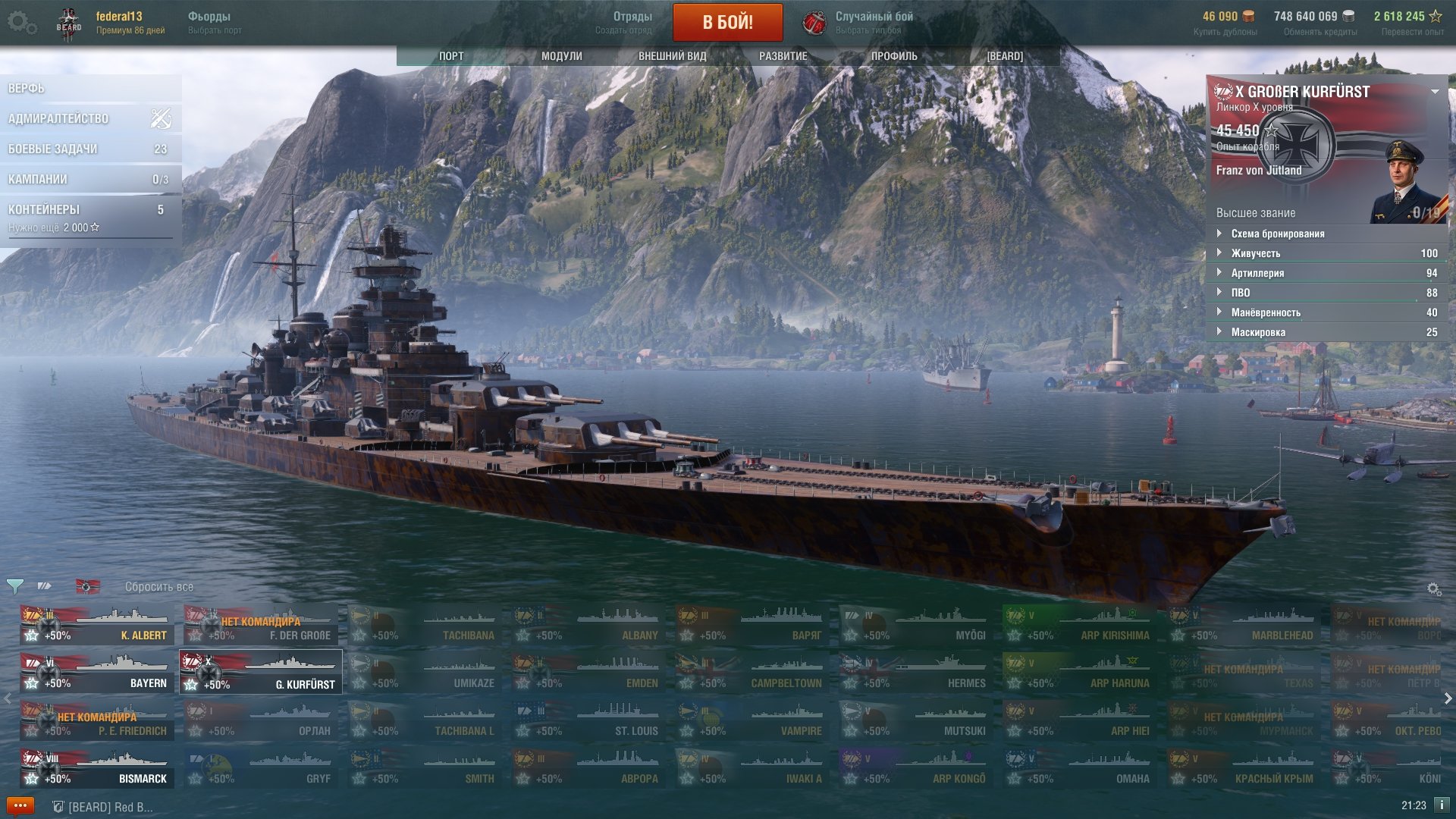This screenshot has width=1456, height=819.
Task: Toggle the German nation flag filter
Action: [x=88, y=586]
